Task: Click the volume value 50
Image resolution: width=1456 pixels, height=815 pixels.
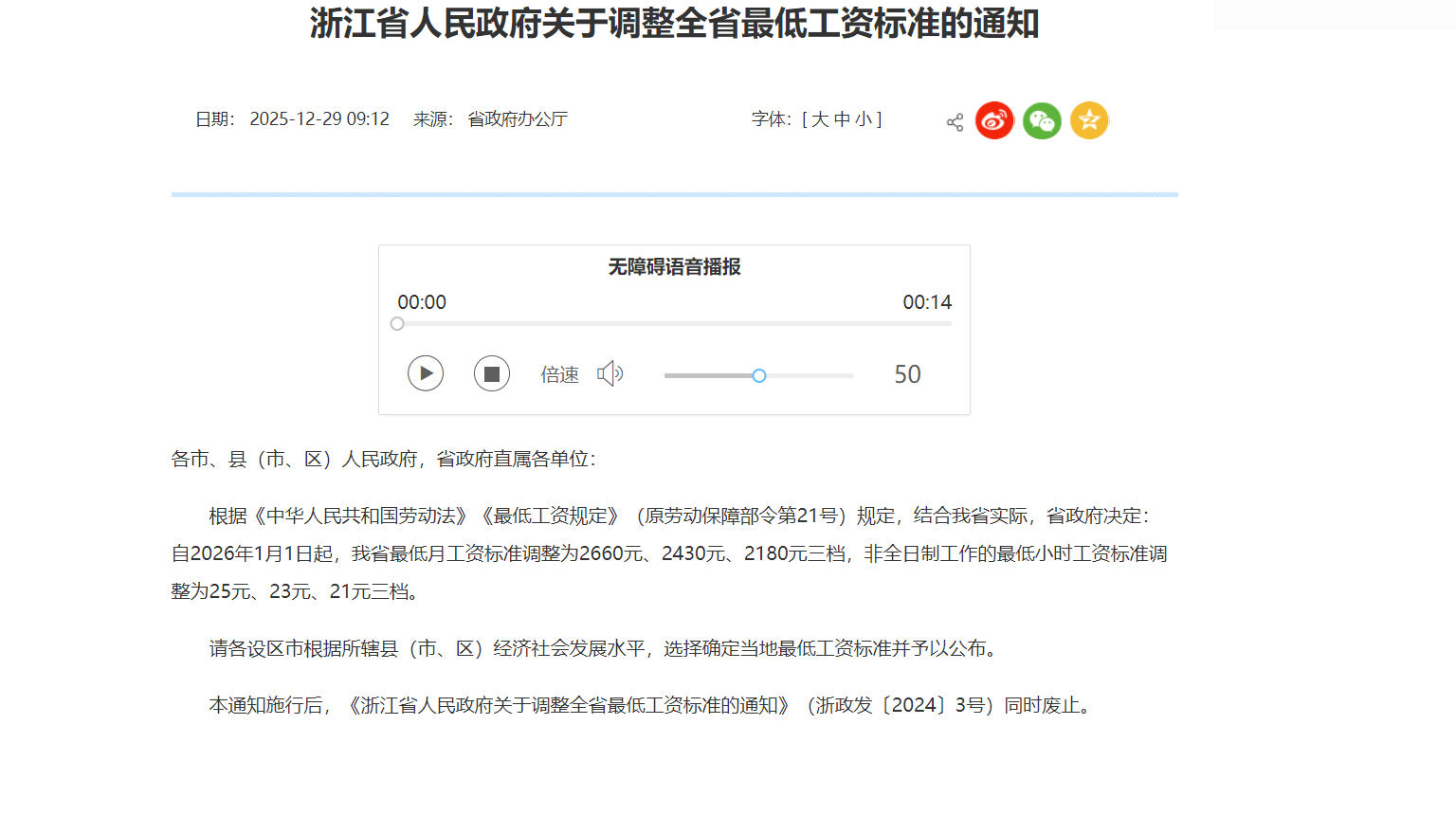Action: [907, 374]
